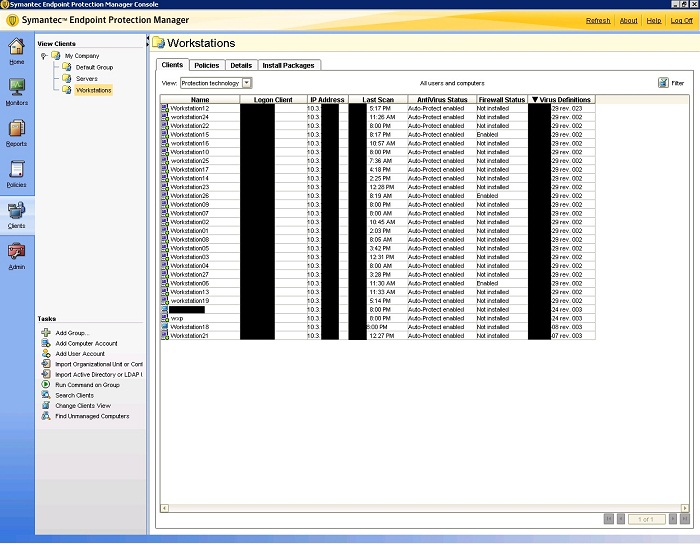The height and width of the screenshot is (544, 700).
Task: Sort by AntiVirus Status column header
Action: point(442,100)
